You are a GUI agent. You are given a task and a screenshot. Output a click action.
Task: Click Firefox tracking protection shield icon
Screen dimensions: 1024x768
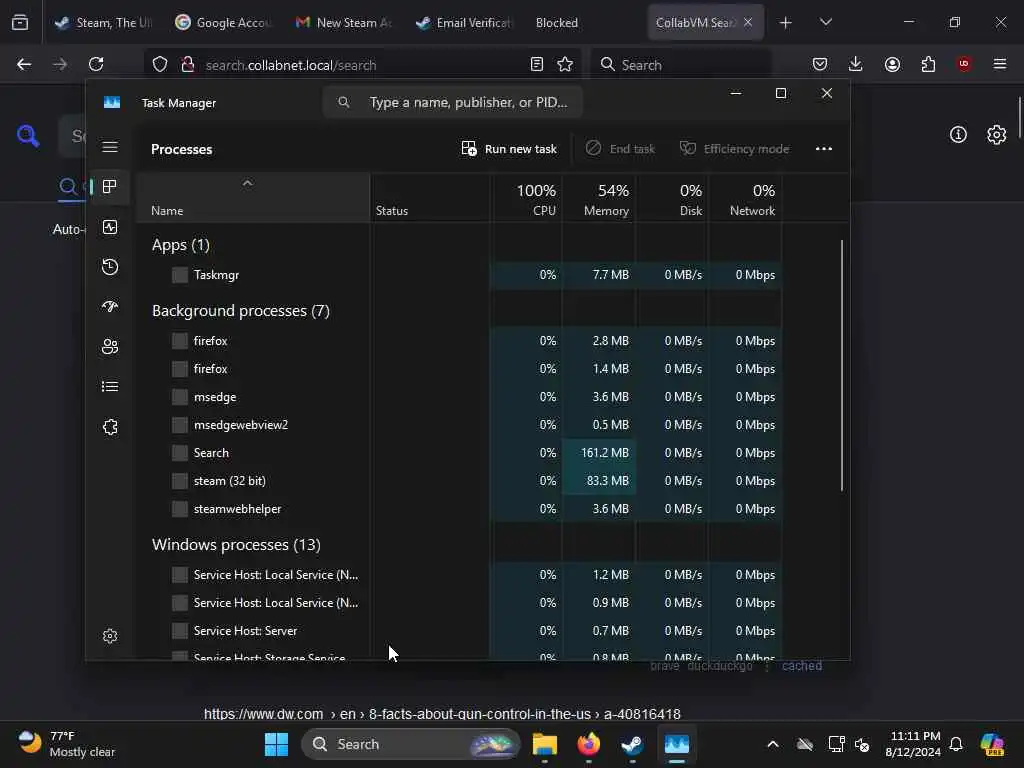click(x=160, y=64)
